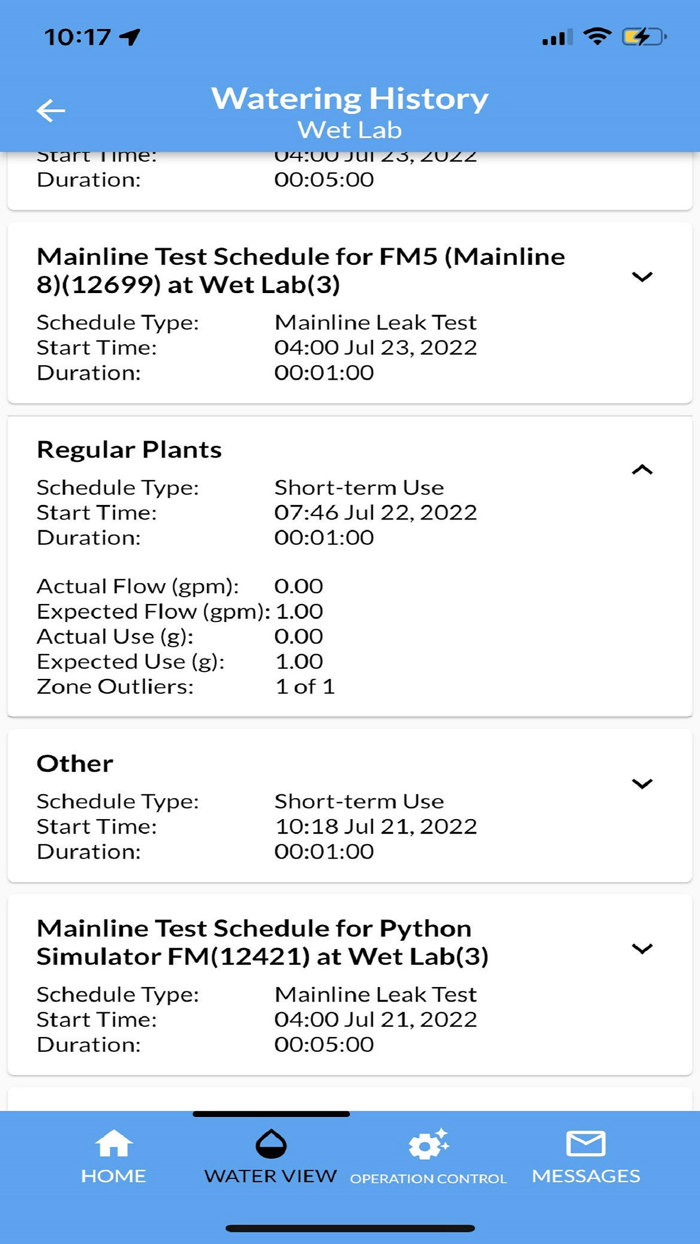Collapse the Regular Plants entry

point(642,469)
